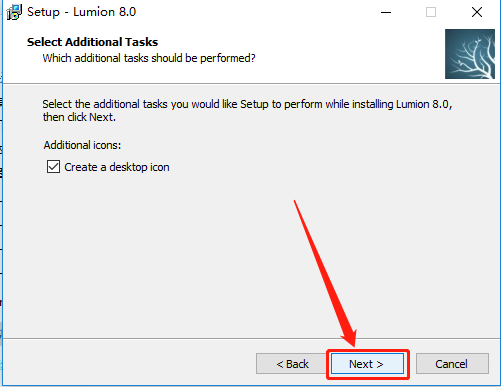Click the white header banner area
The width and height of the screenshot is (501, 387).
click(233, 55)
